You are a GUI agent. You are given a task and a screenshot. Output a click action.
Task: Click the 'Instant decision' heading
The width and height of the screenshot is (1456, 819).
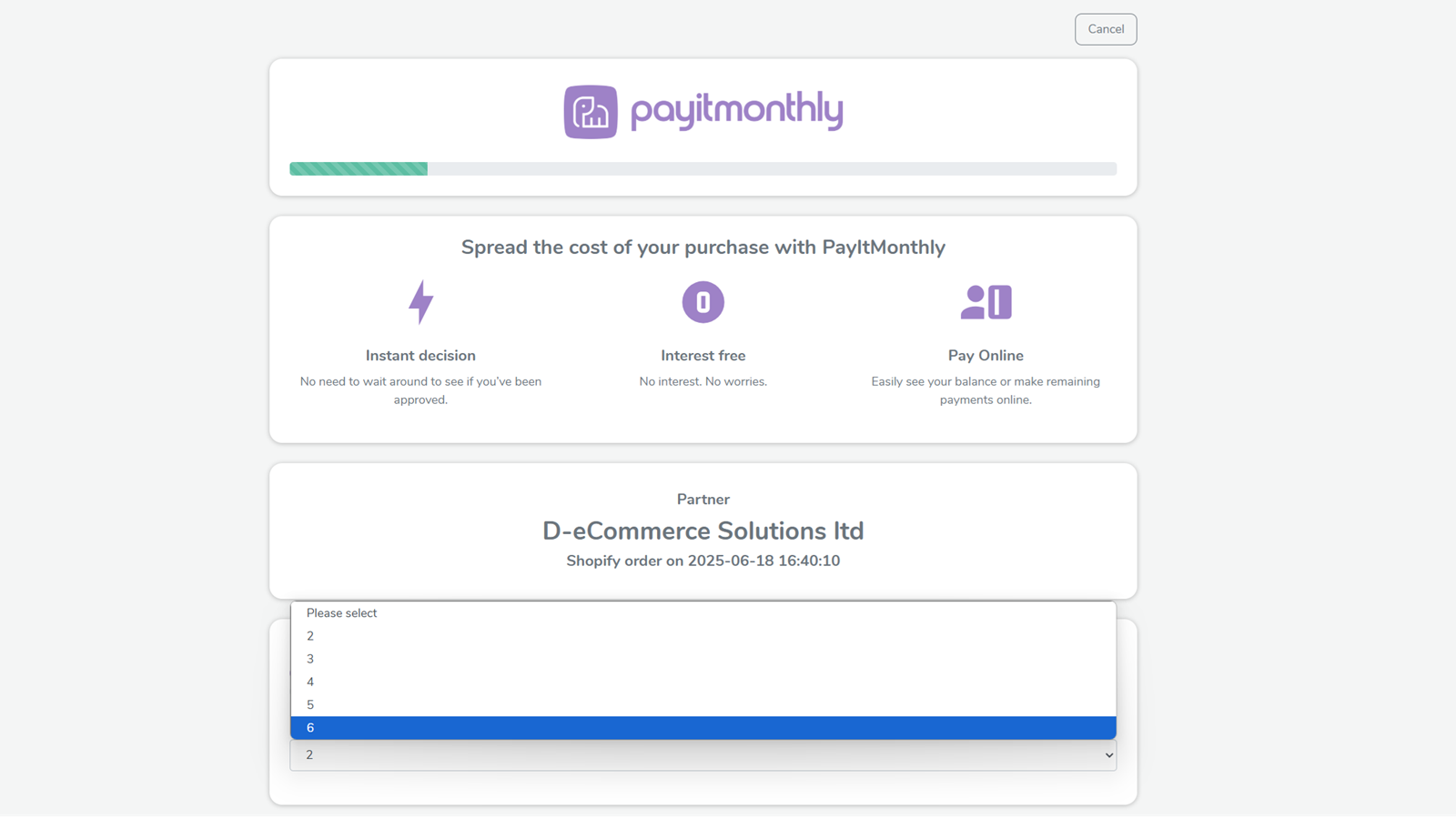click(x=420, y=356)
